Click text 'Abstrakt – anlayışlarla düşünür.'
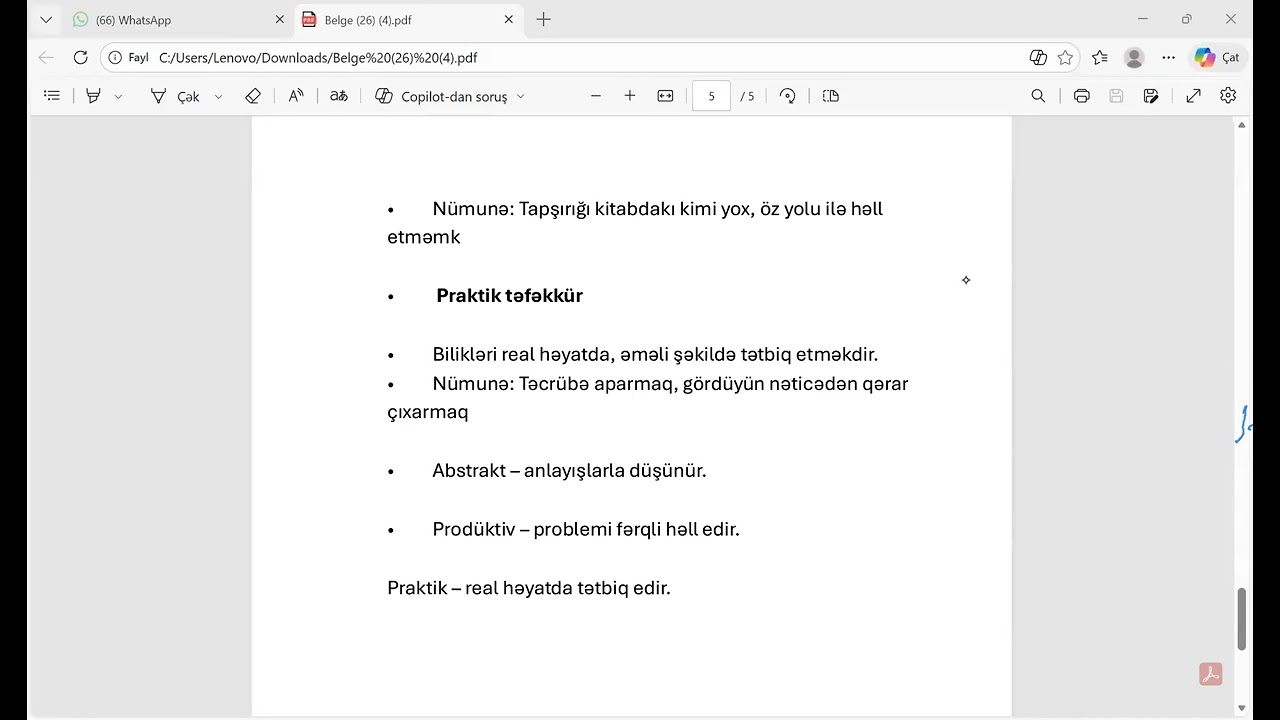The image size is (1280, 720). [569, 470]
